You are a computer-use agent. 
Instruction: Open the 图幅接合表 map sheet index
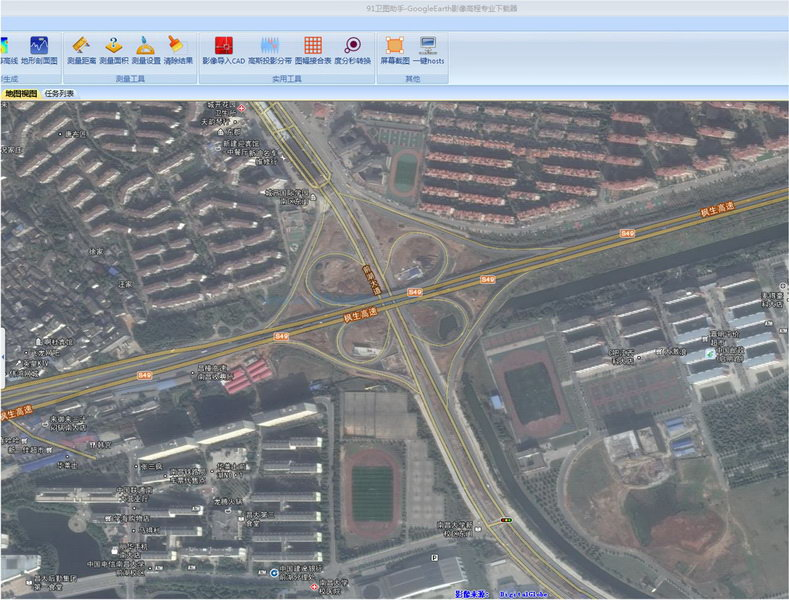[313, 50]
